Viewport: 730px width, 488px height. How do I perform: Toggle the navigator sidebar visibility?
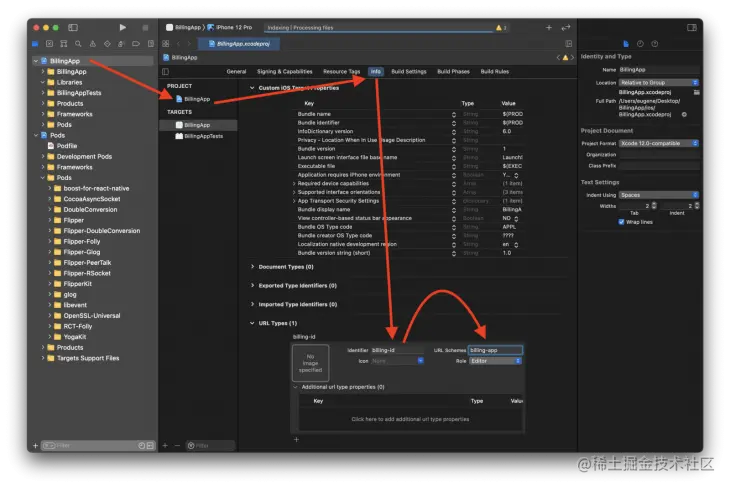[x=73, y=27]
